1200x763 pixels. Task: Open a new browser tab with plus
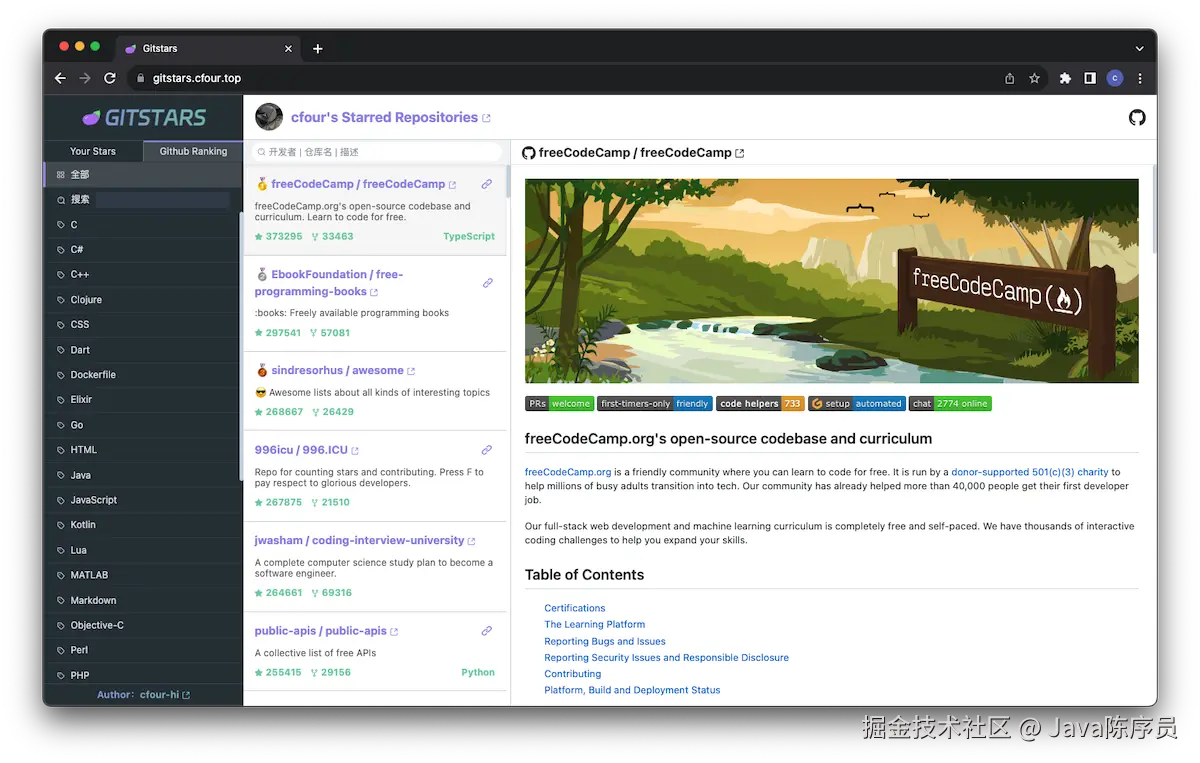tap(318, 48)
